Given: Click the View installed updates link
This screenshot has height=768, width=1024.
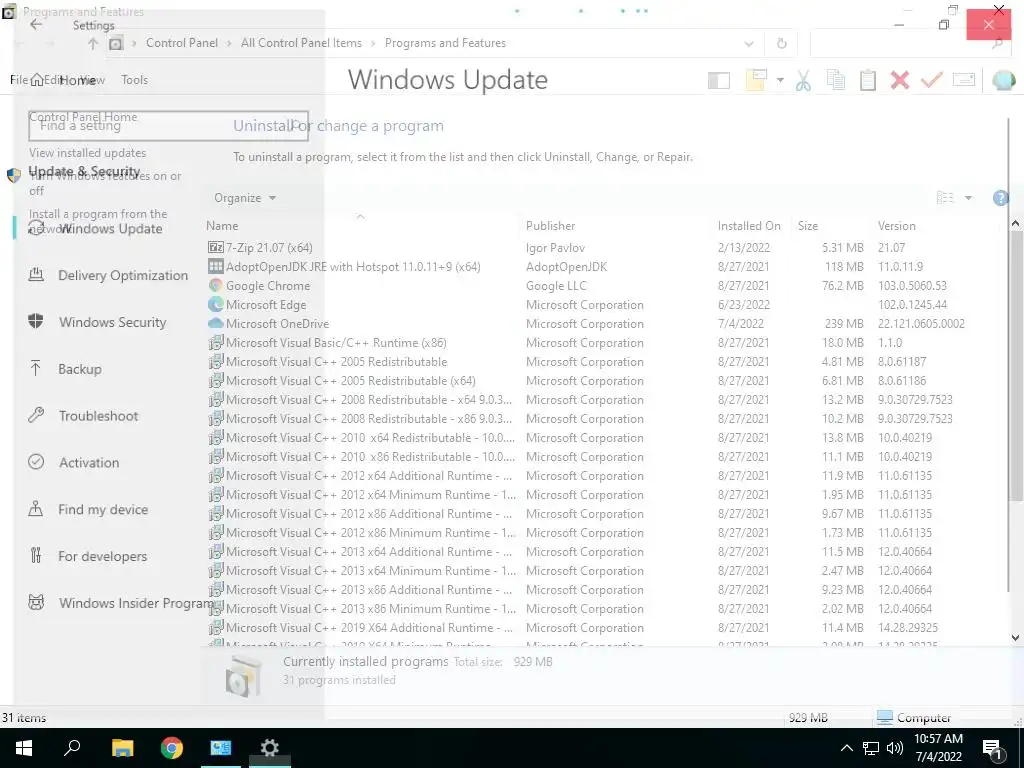Looking at the screenshot, I should click(x=88, y=153).
